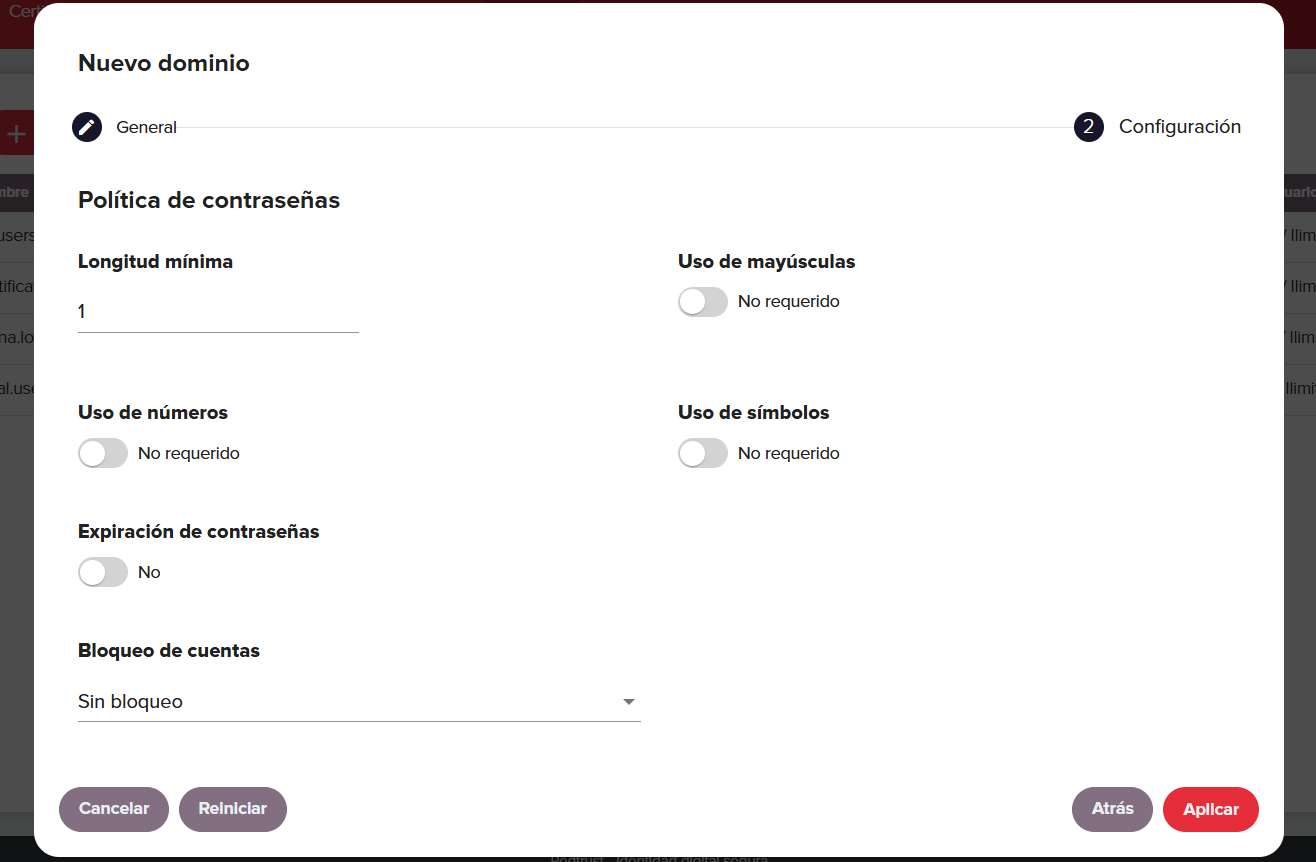Go back with the Atrás button
The image size is (1316, 862).
(x=1112, y=809)
